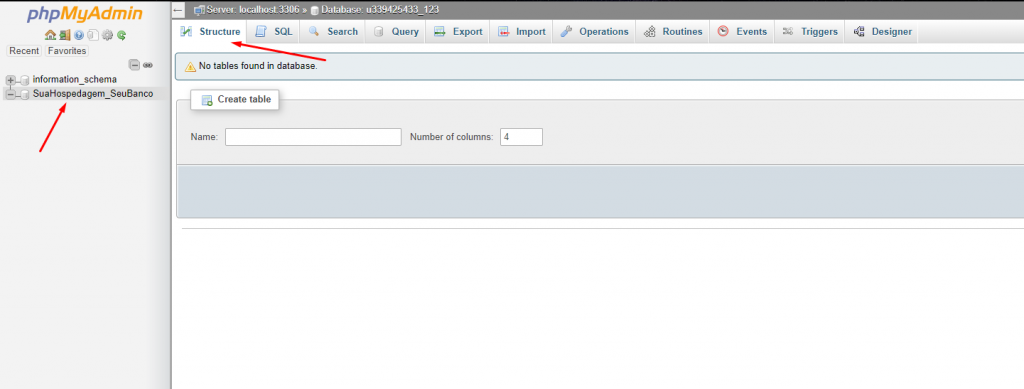Go to the Import tab
The image size is (1024, 389).
point(521,31)
